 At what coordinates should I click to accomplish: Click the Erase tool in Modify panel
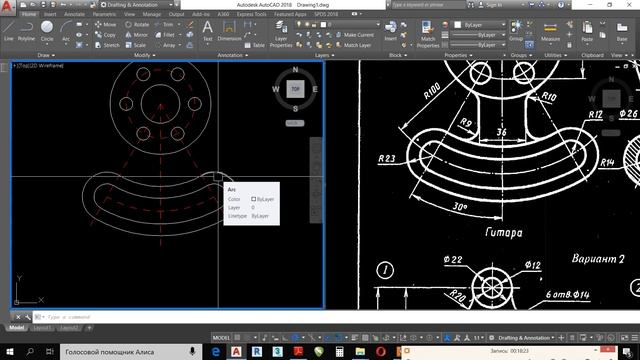point(190,24)
